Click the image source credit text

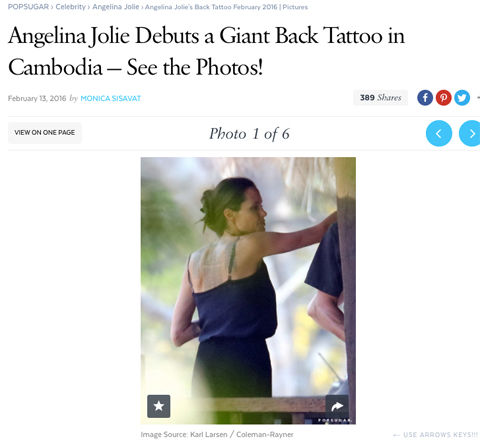(x=217, y=435)
